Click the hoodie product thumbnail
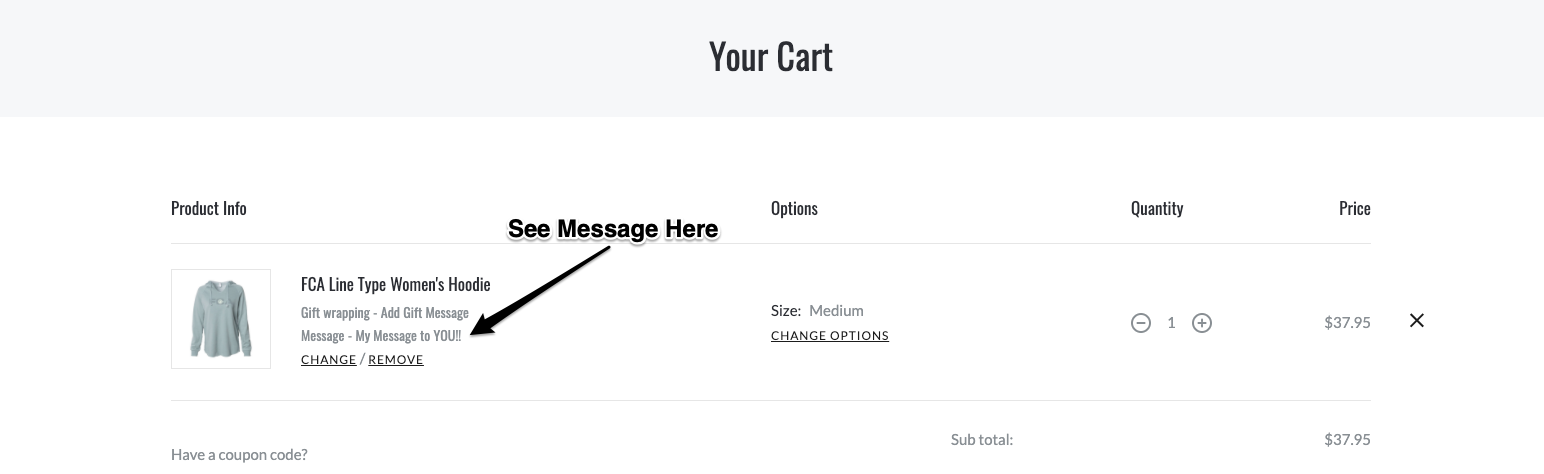Image resolution: width=1544 pixels, height=474 pixels. (221, 319)
